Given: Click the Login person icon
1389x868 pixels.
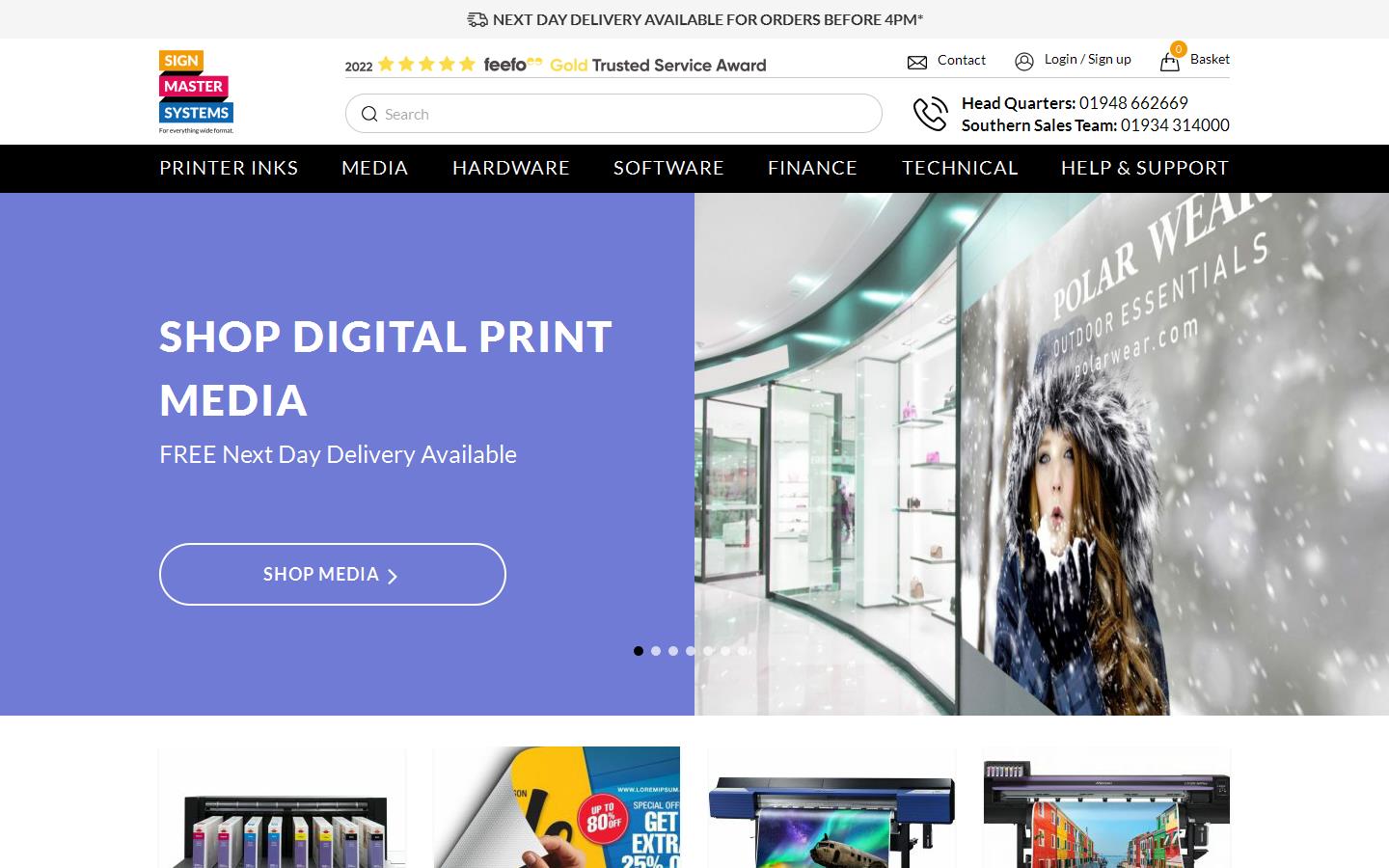Looking at the screenshot, I should coord(1024,61).
